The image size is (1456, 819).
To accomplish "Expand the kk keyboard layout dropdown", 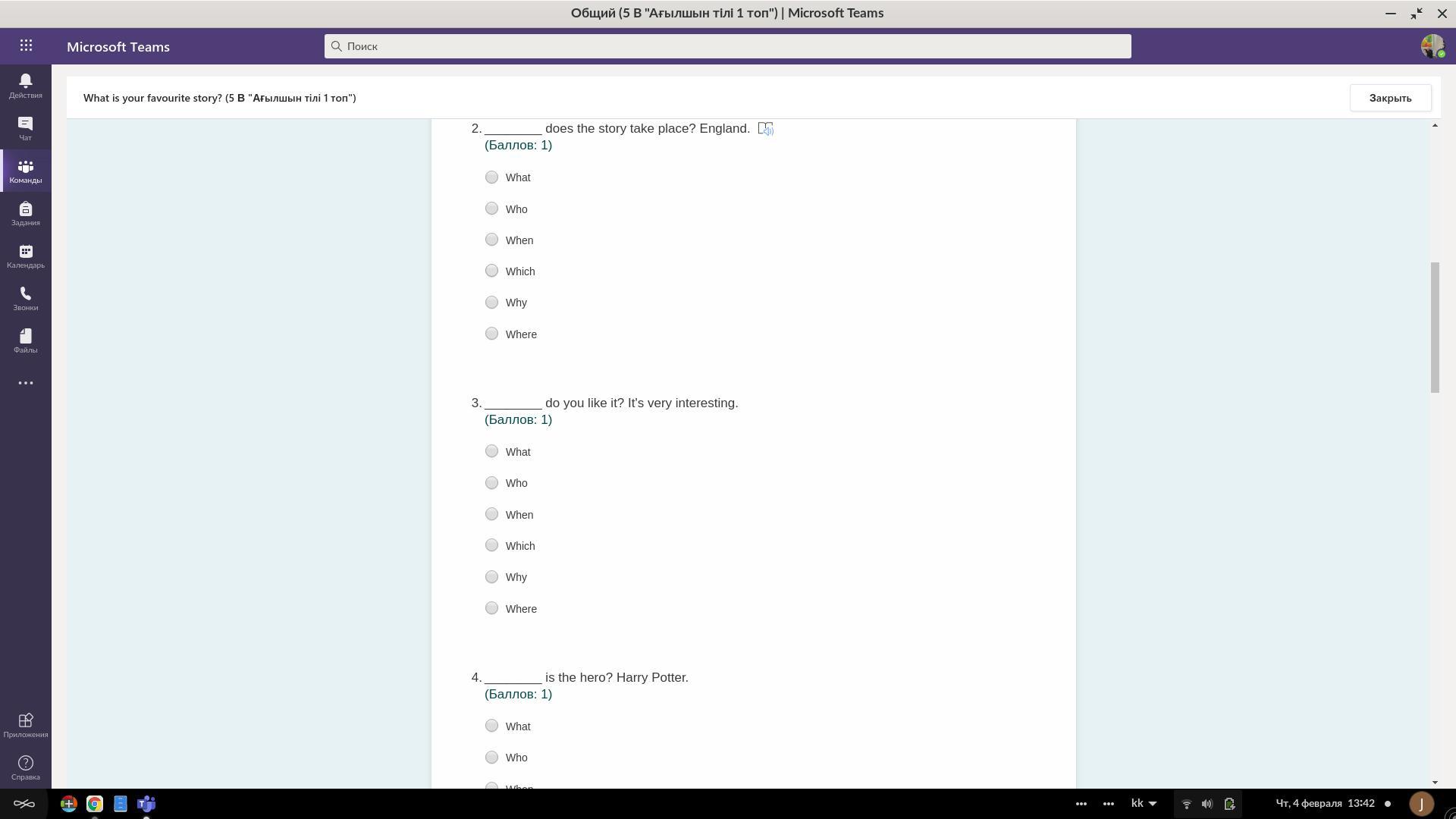I will click(x=1144, y=804).
